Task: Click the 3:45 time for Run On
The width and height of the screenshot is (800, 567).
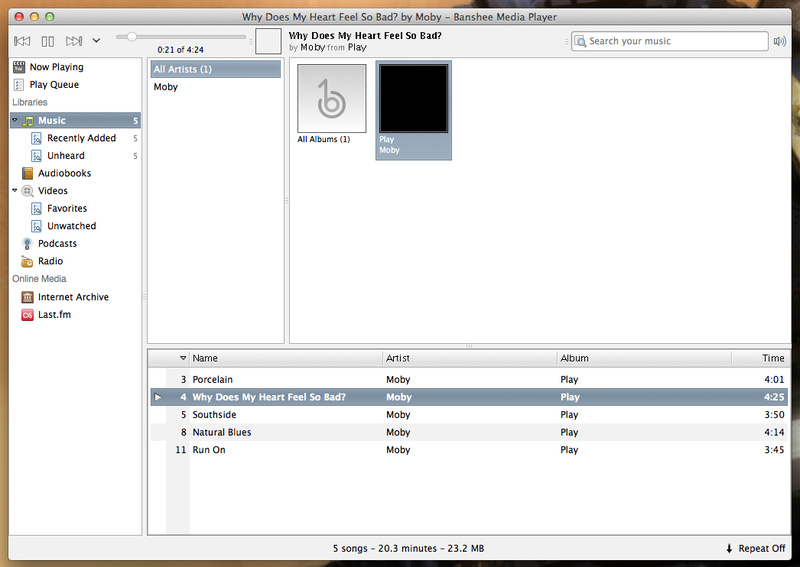Action: (x=774, y=450)
